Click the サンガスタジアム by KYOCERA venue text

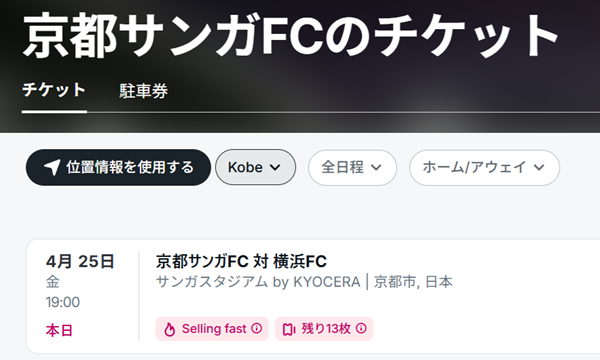tap(258, 282)
